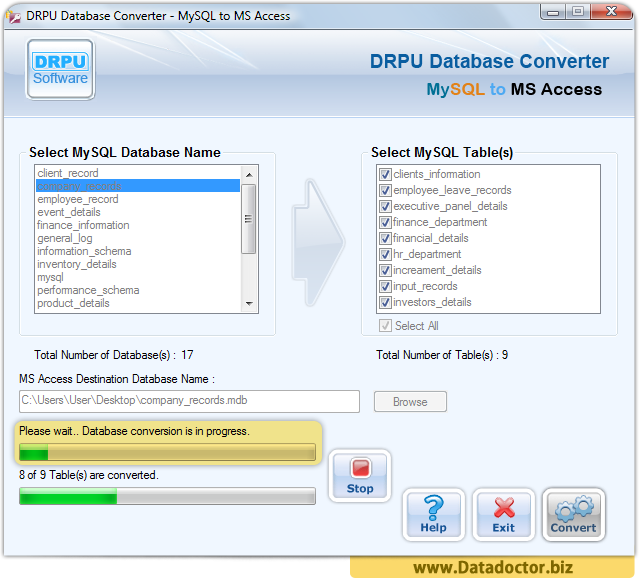Select information_schema database
The height and width of the screenshot is (578, 639).
[x=138, y=251]
